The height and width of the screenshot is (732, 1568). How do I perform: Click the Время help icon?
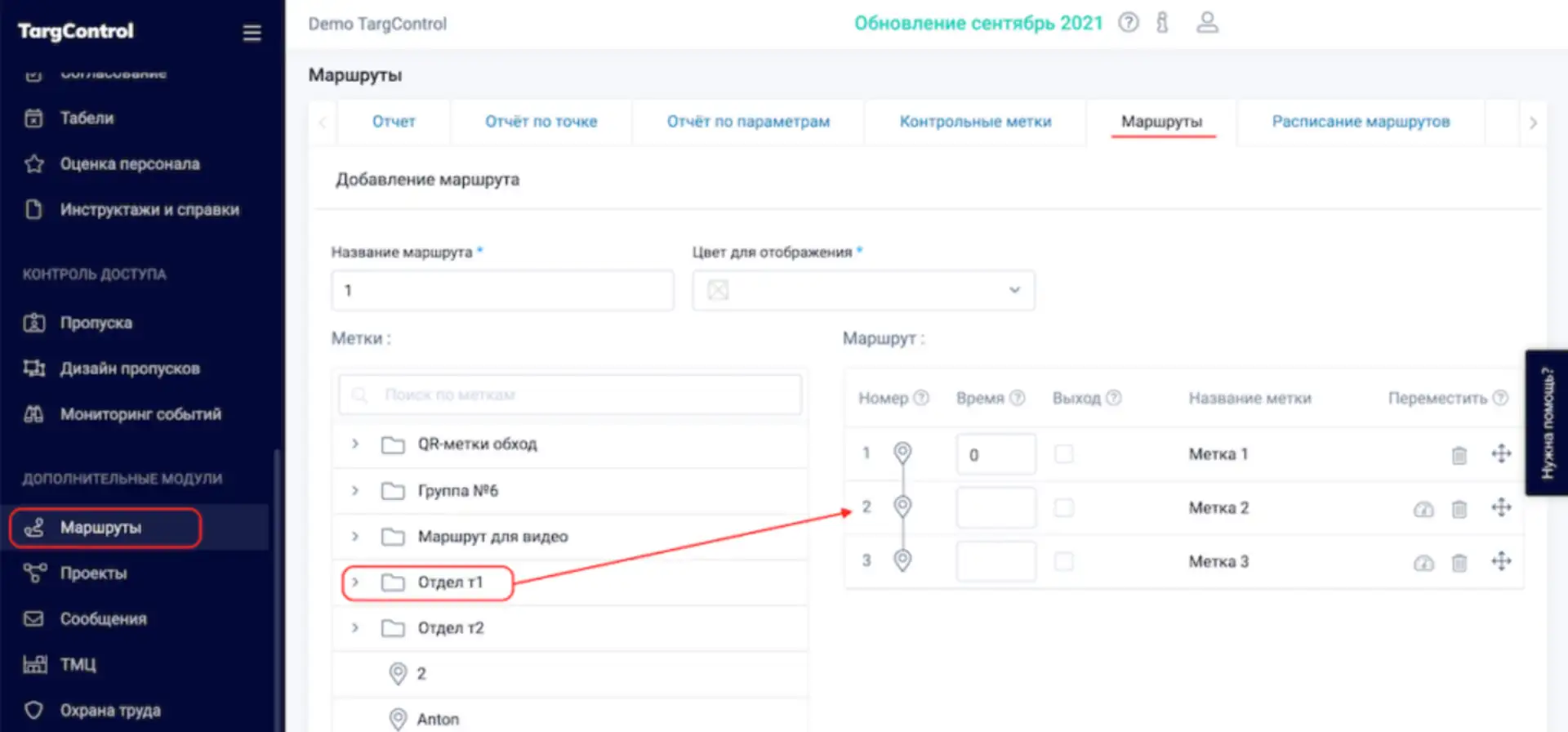click(1017, 398)
